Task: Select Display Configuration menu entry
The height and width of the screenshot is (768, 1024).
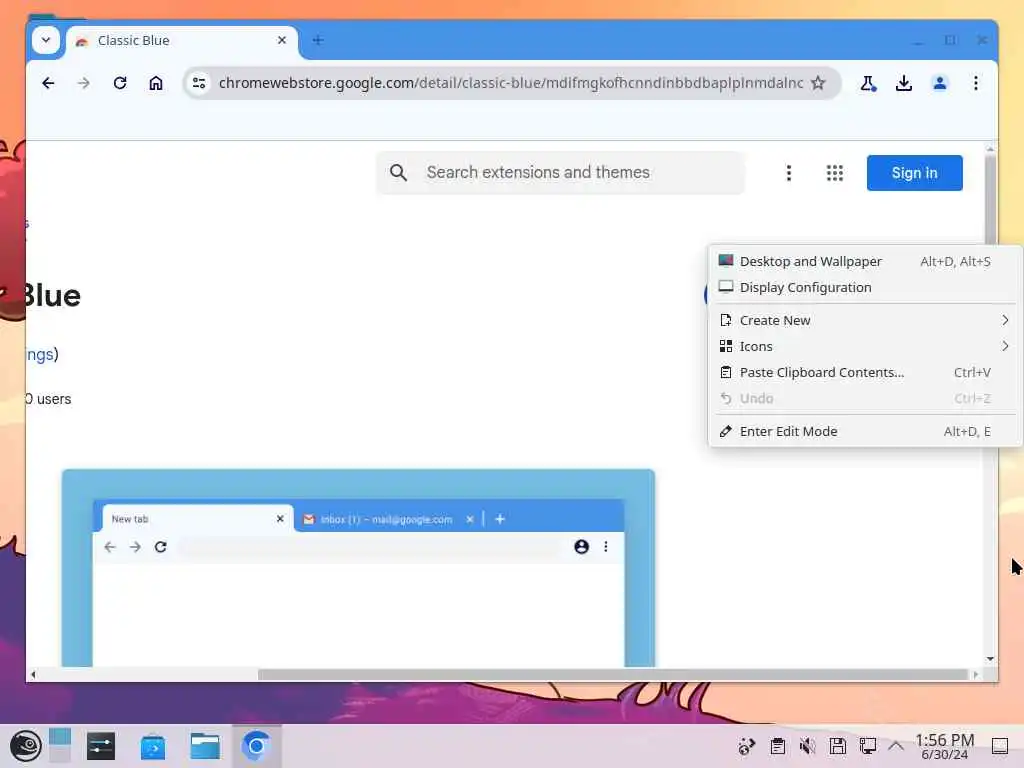Action: coord(865,287)
